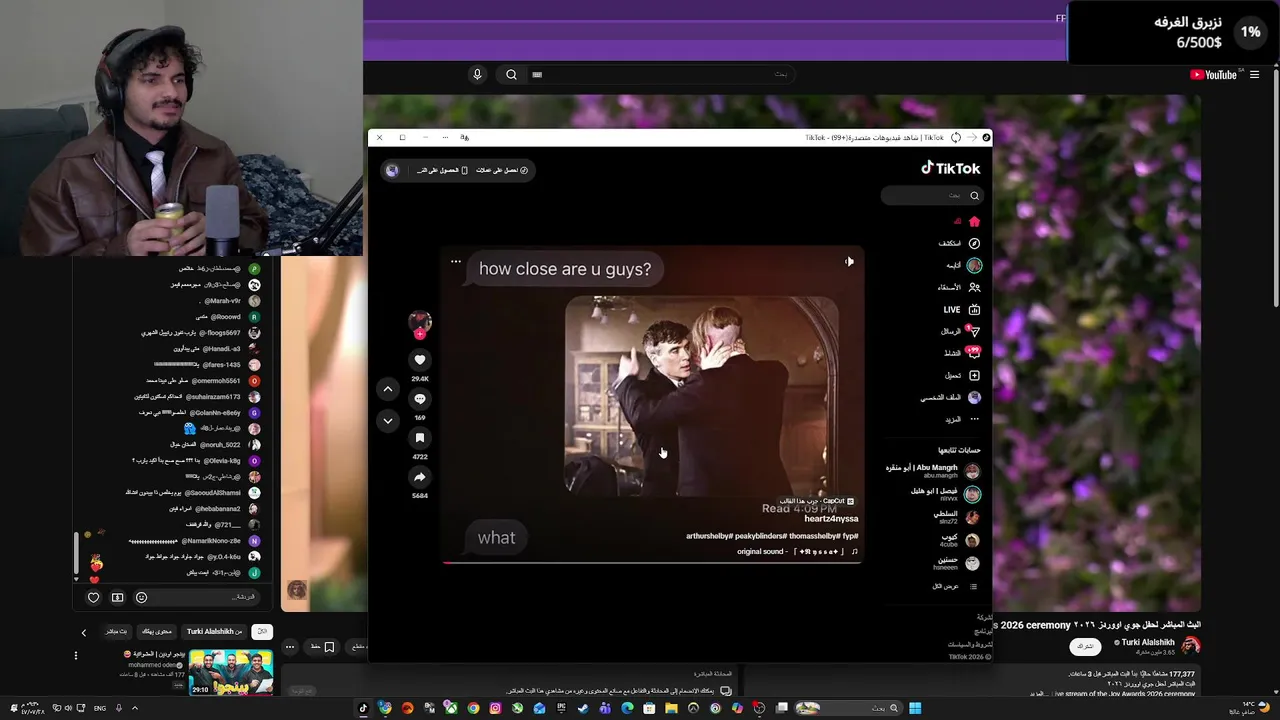Click the Get App button in TikTok
The width and height of the screenshot is (1280, 720).
440,170
